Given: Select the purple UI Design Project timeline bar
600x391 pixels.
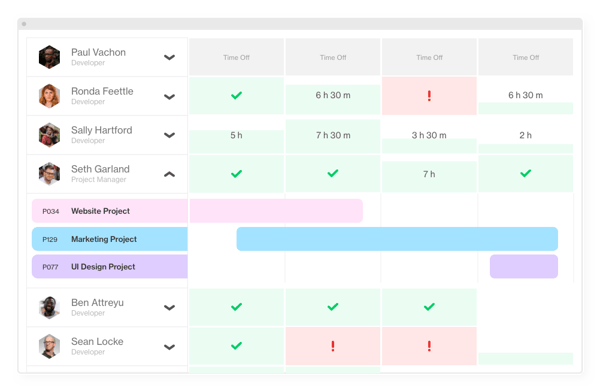Looking at the screenshot, I should tap(524, 267).
